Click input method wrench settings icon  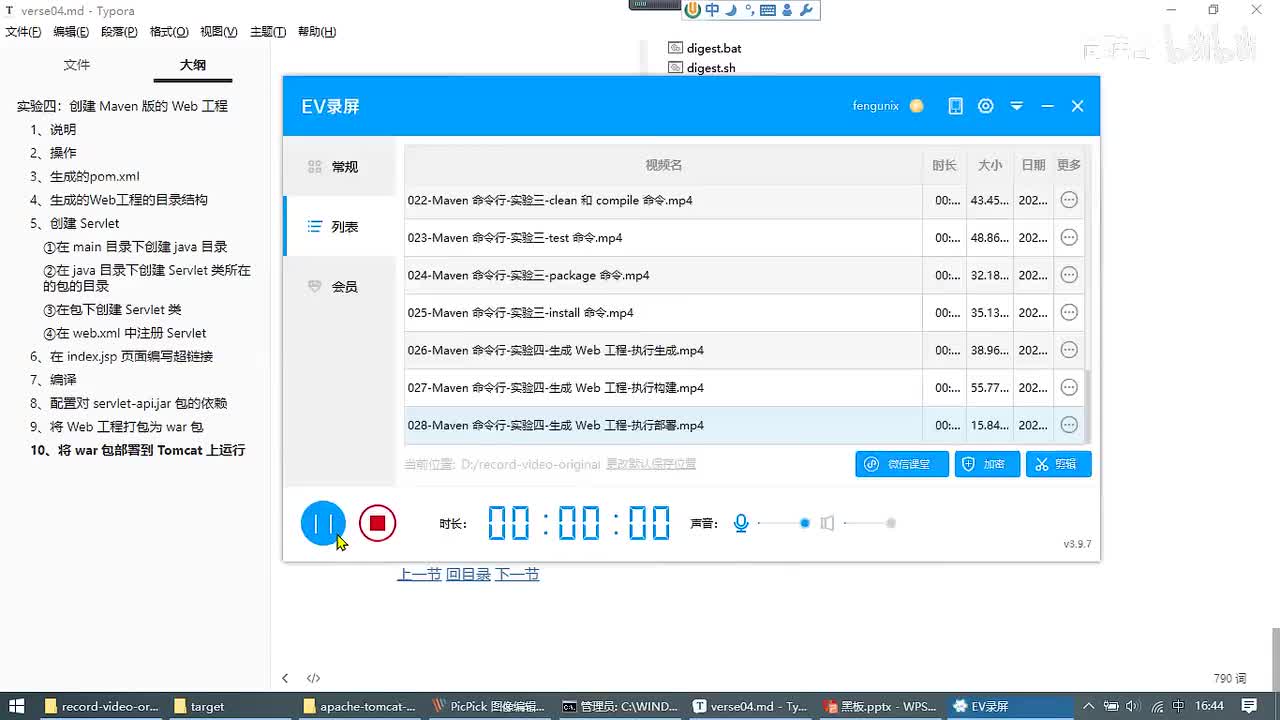(806, 10)
